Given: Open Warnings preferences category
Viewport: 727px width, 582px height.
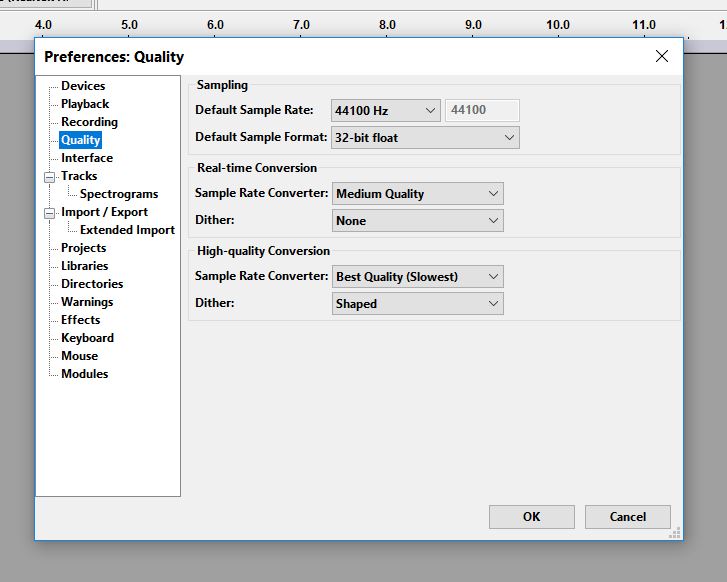Looking at the screenshot, I should 87,302.
